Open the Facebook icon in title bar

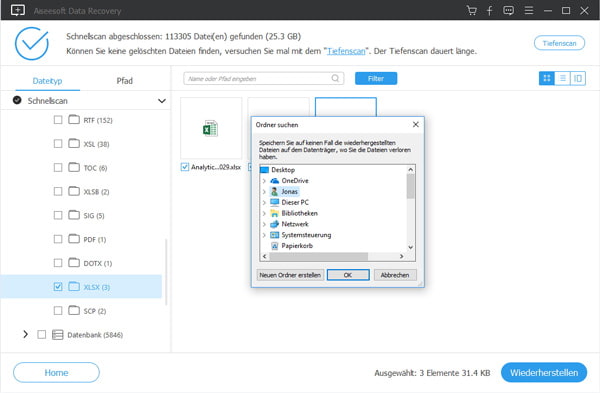pyautogui.click(x=489, y=10)
